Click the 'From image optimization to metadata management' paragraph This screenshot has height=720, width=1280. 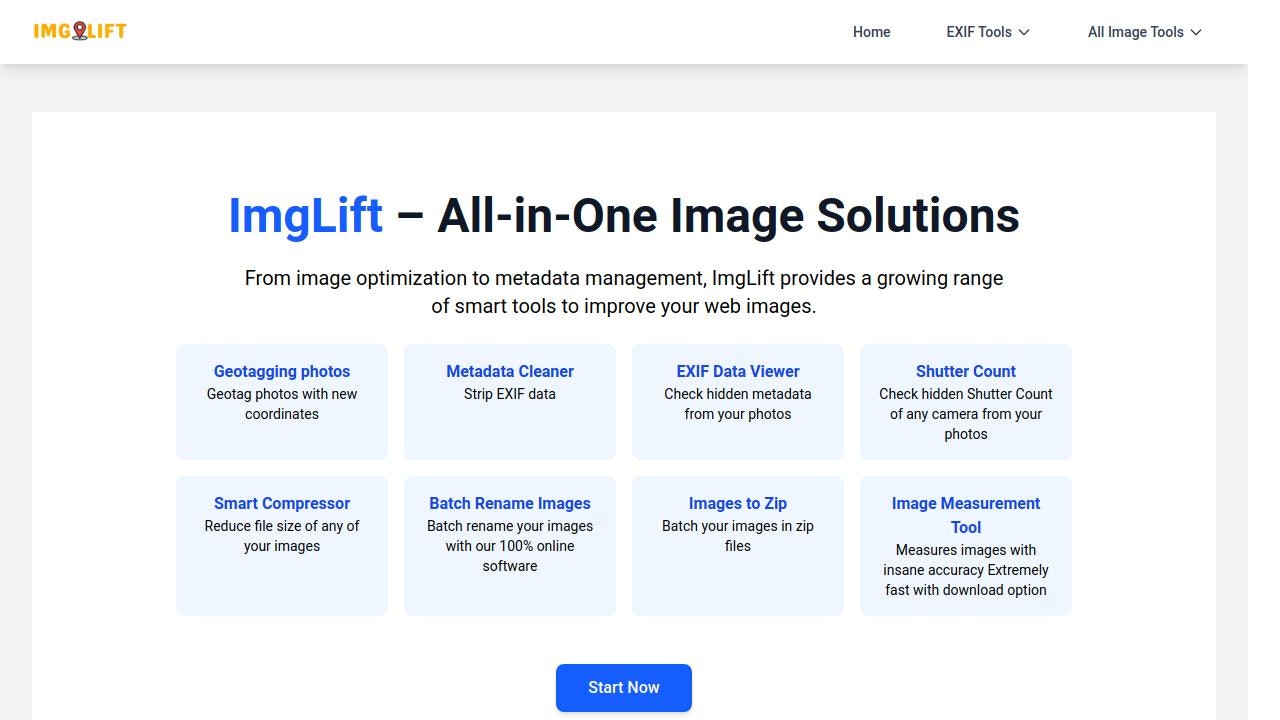pos(624,292)
